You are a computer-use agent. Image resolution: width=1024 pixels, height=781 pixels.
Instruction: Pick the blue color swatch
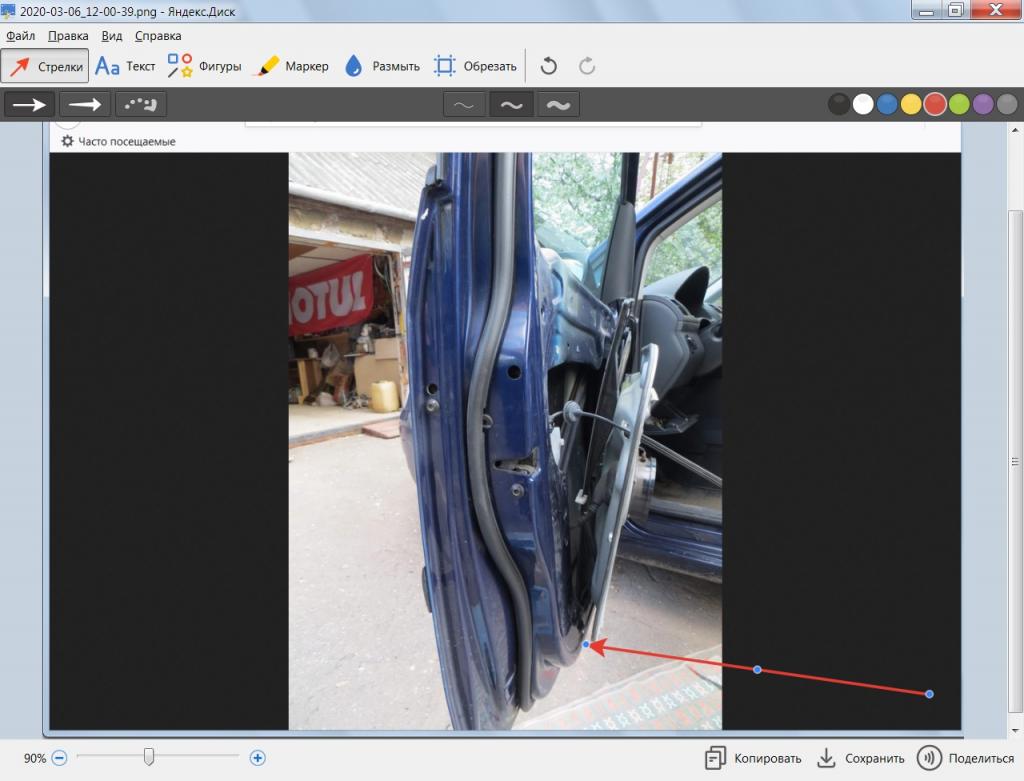(887, 104)
